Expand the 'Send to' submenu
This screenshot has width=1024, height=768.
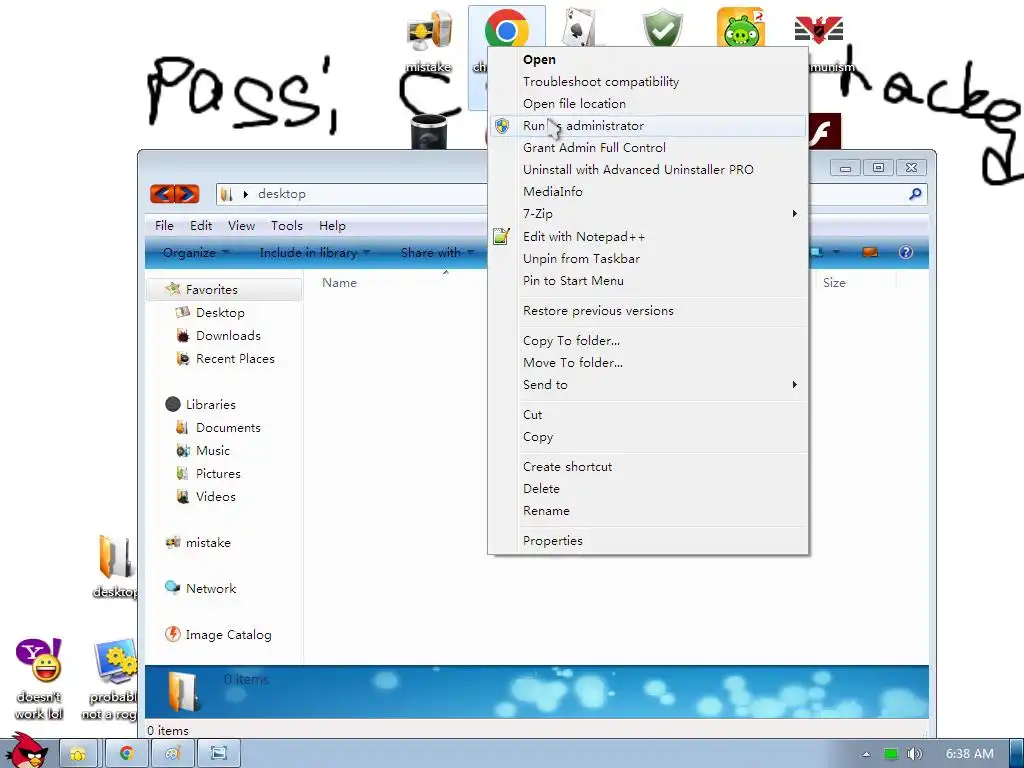(x=648, y=385)
